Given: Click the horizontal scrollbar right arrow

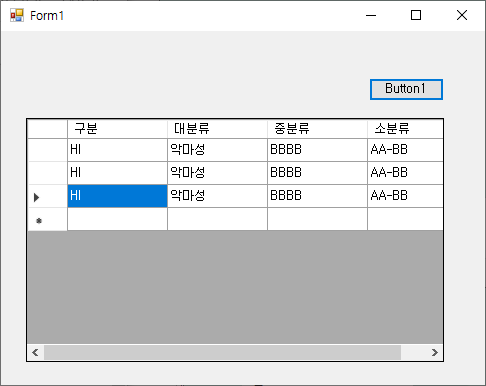Looking at the screenshot, I should 435,352.
